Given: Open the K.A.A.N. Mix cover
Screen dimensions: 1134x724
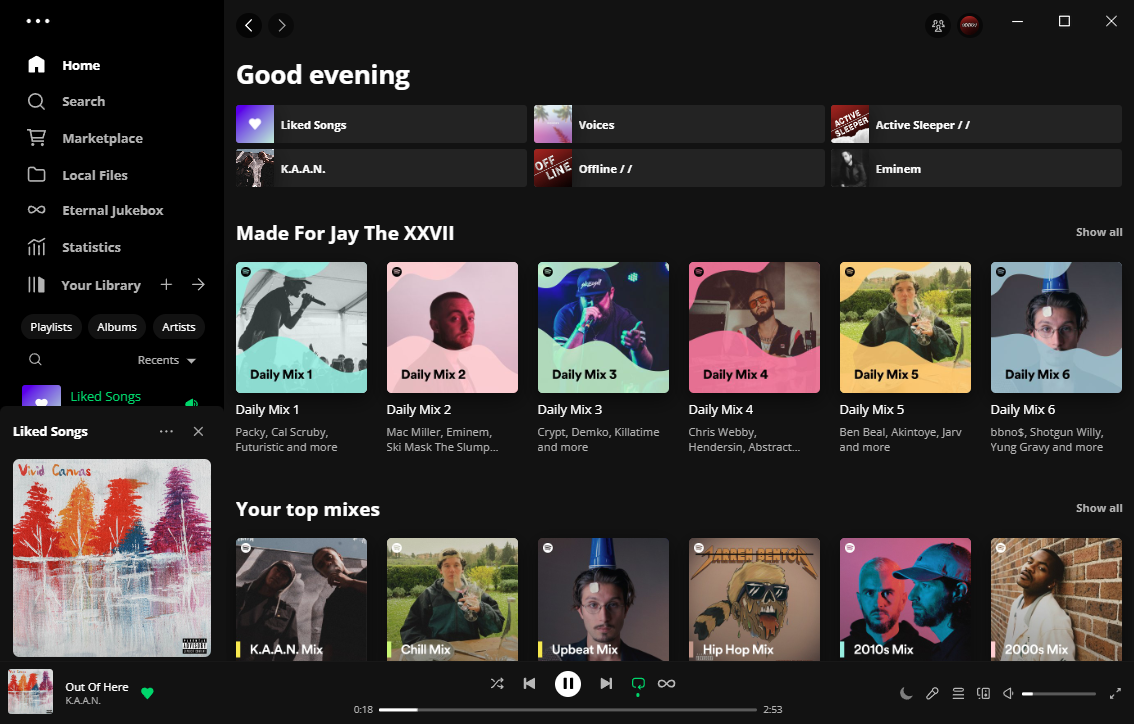Looking at the screenshot, I should (x=302, y=599).
